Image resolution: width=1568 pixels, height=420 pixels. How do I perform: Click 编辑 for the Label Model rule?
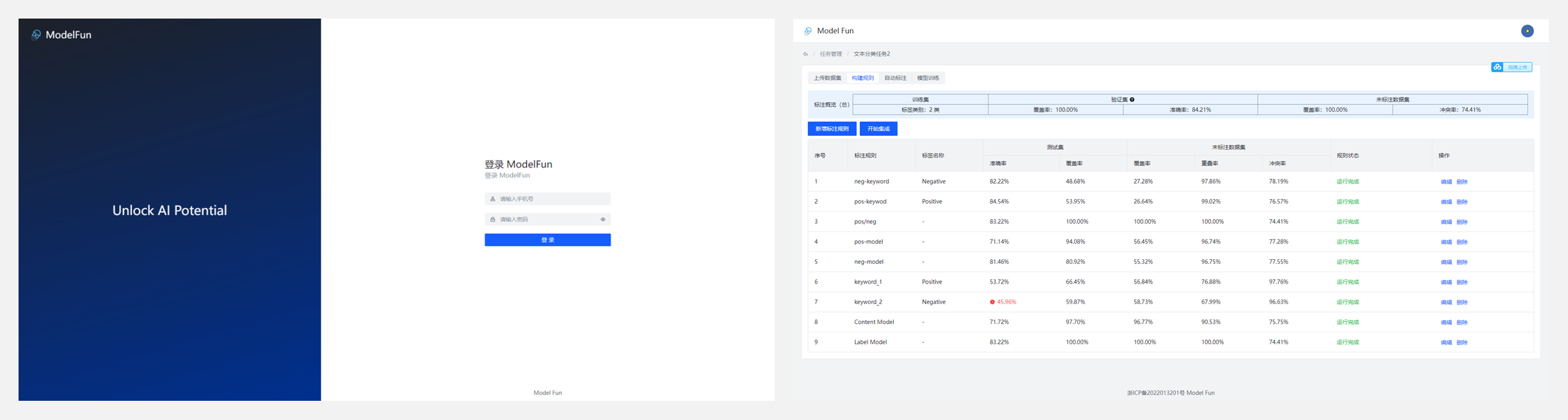pyautogui.click(x=1446, y=343)
